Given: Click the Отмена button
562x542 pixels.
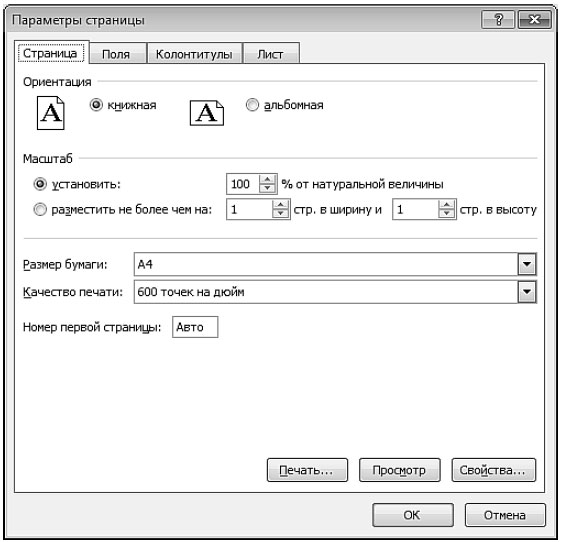Looking at the screenshot, I should point(505,515).
